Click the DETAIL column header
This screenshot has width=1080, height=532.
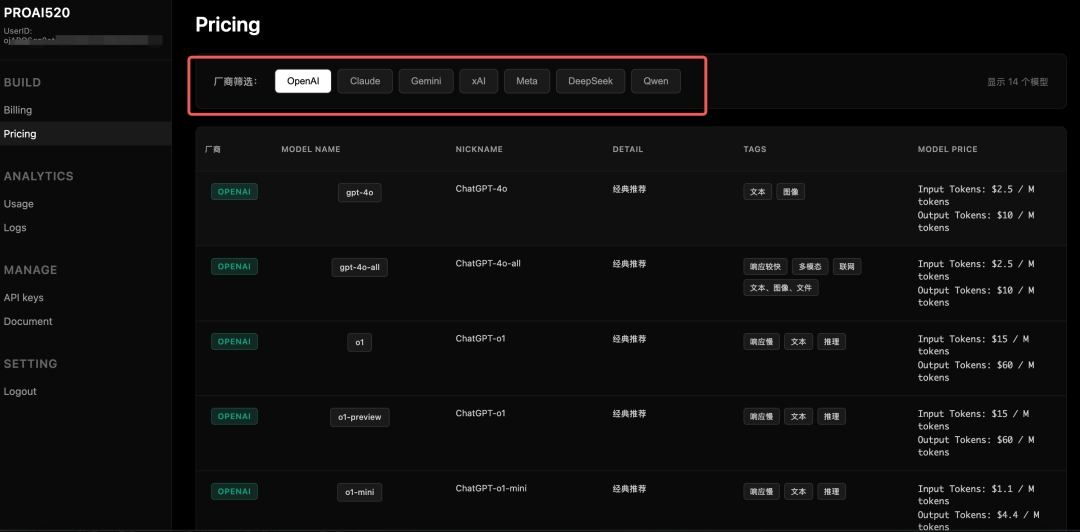[x=627, y=150]
